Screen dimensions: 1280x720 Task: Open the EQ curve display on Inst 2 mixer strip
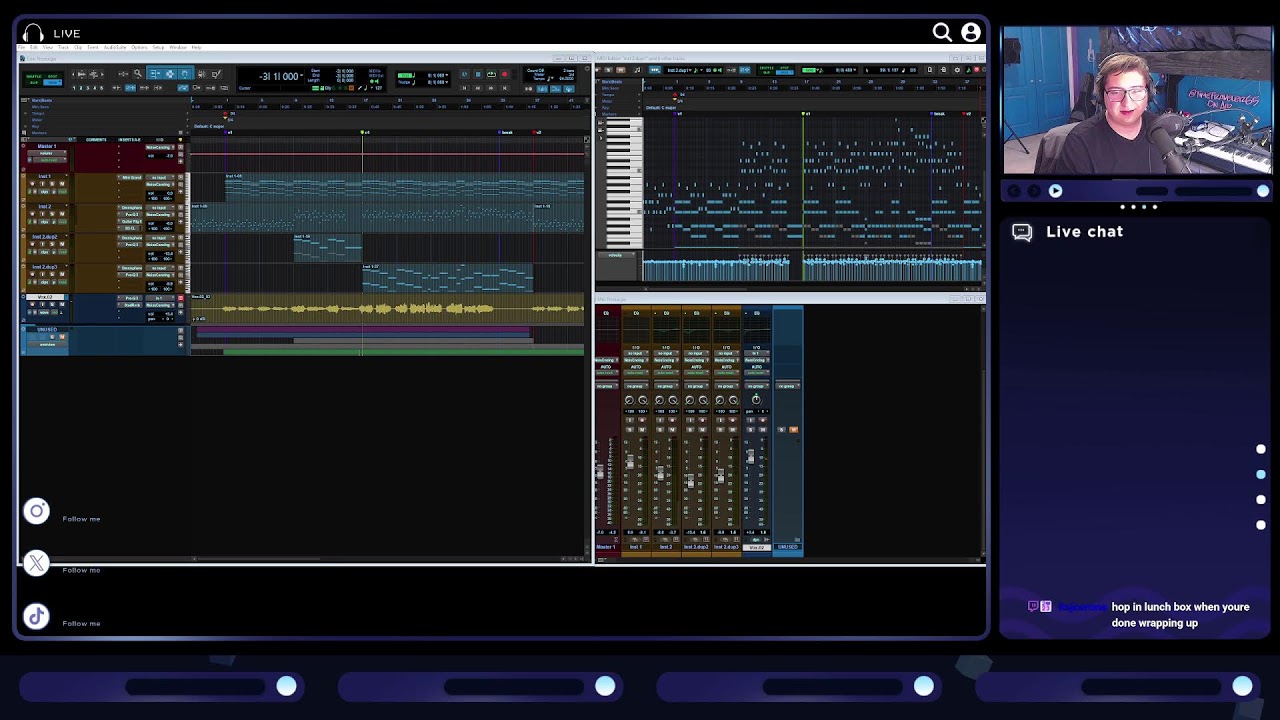click(666, 331)
